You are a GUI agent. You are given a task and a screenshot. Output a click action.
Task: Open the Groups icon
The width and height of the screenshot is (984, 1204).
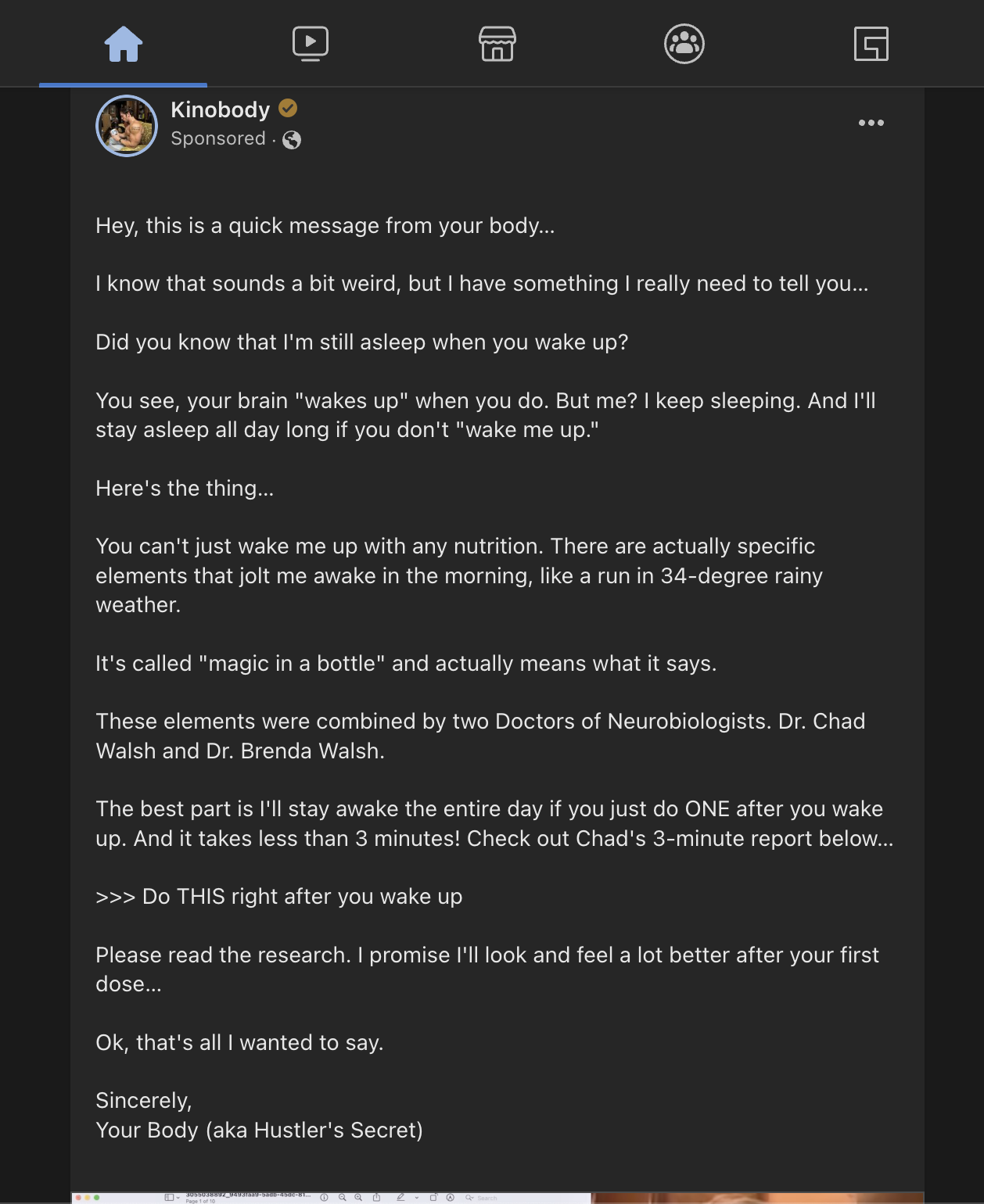coord(684,44)
